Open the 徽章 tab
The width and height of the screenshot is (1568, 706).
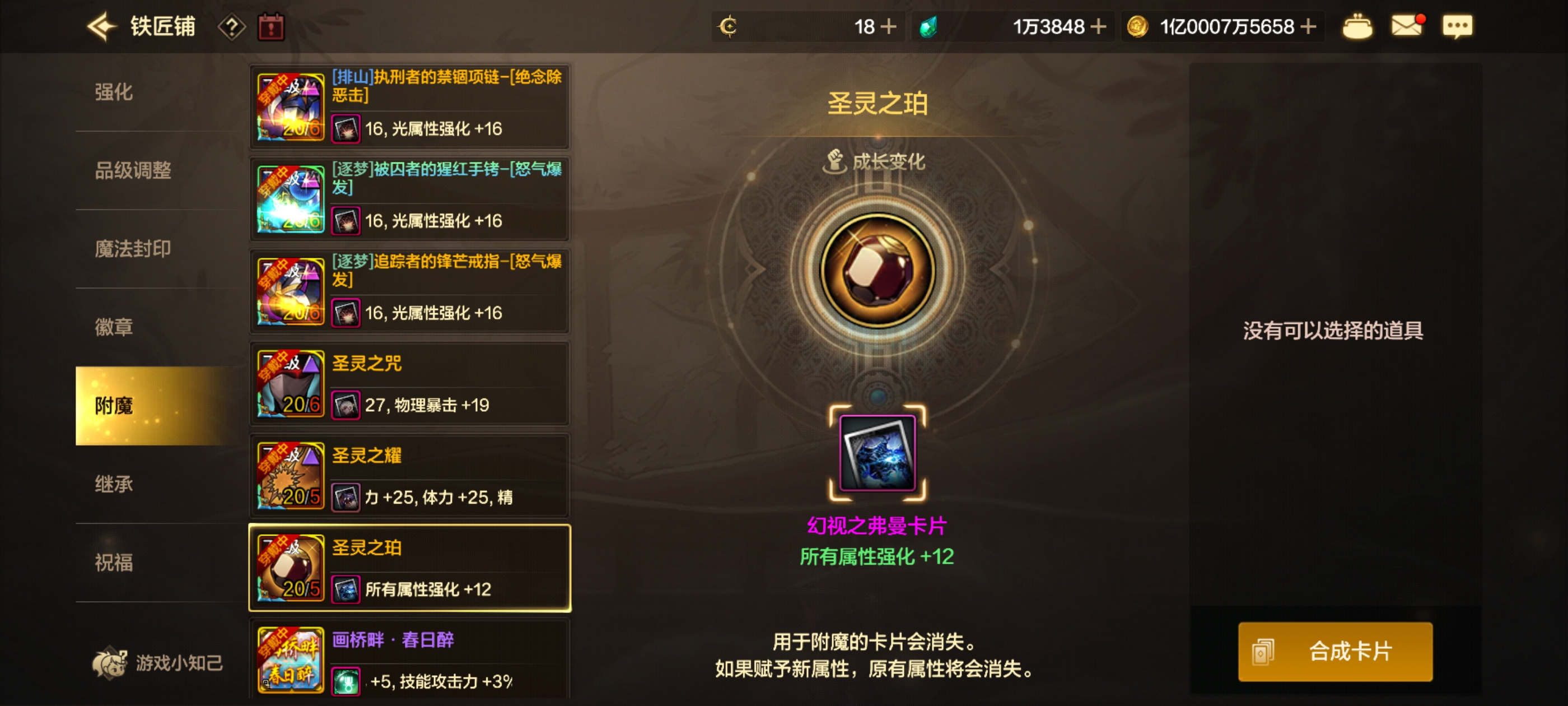(x=114, y=327)
